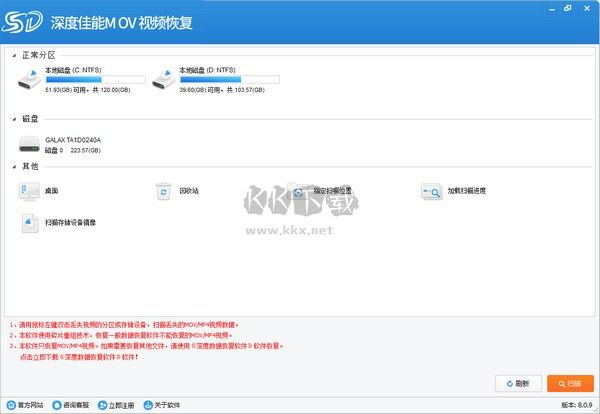
Task: Click the 立即注册 register icon
Action: [x=102, y=405]
